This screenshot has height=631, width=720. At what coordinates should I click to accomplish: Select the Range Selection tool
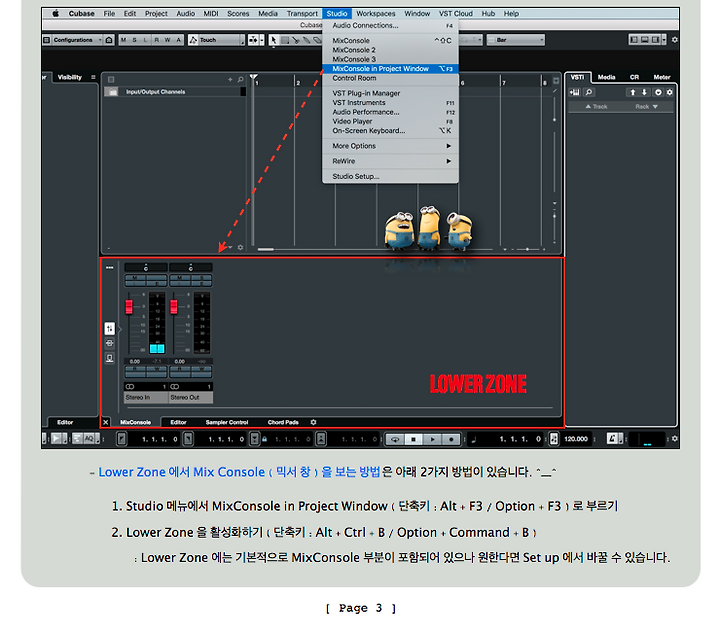[285, 40]
